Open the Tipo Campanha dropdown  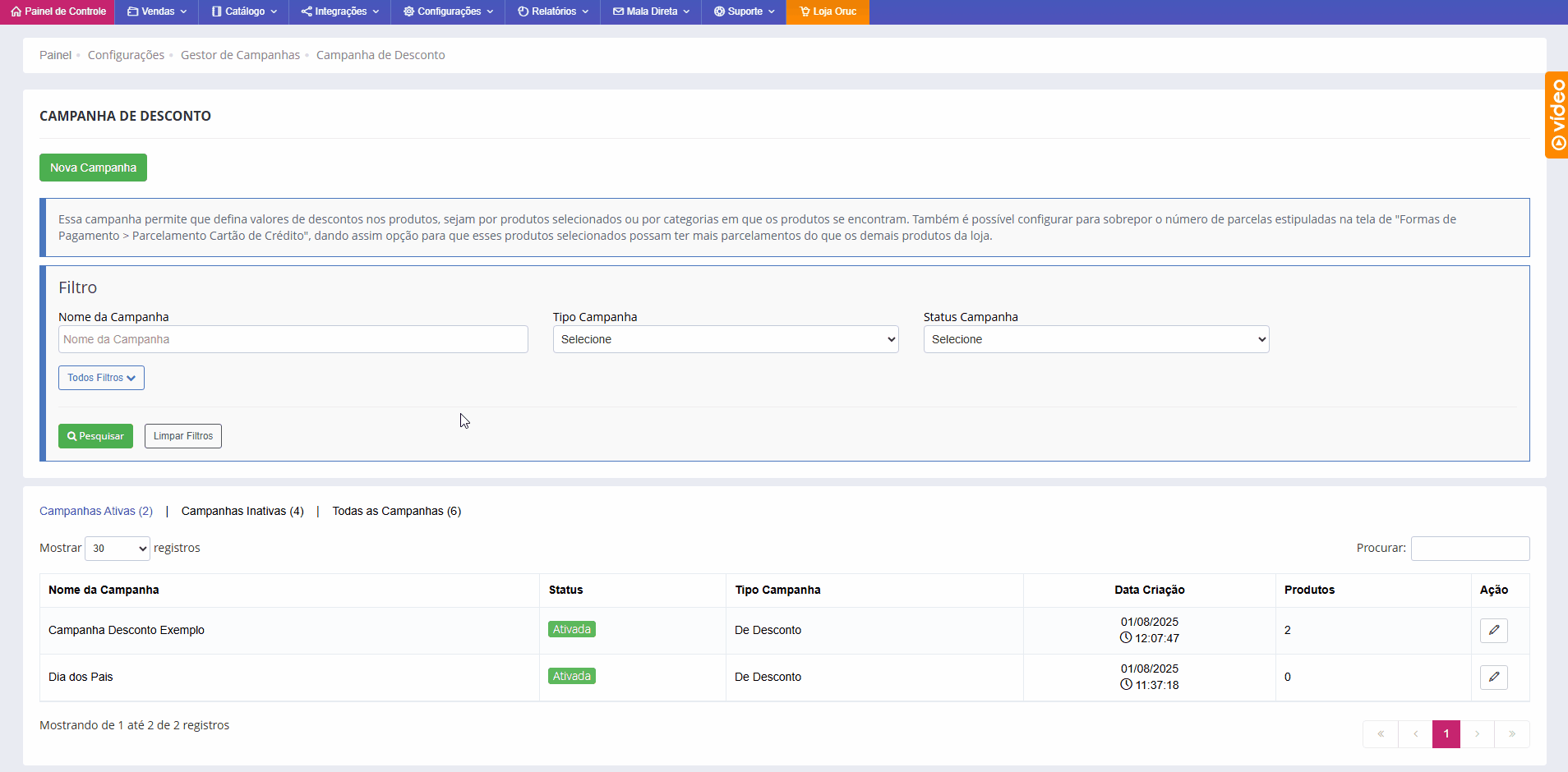(x=725, y=339)
